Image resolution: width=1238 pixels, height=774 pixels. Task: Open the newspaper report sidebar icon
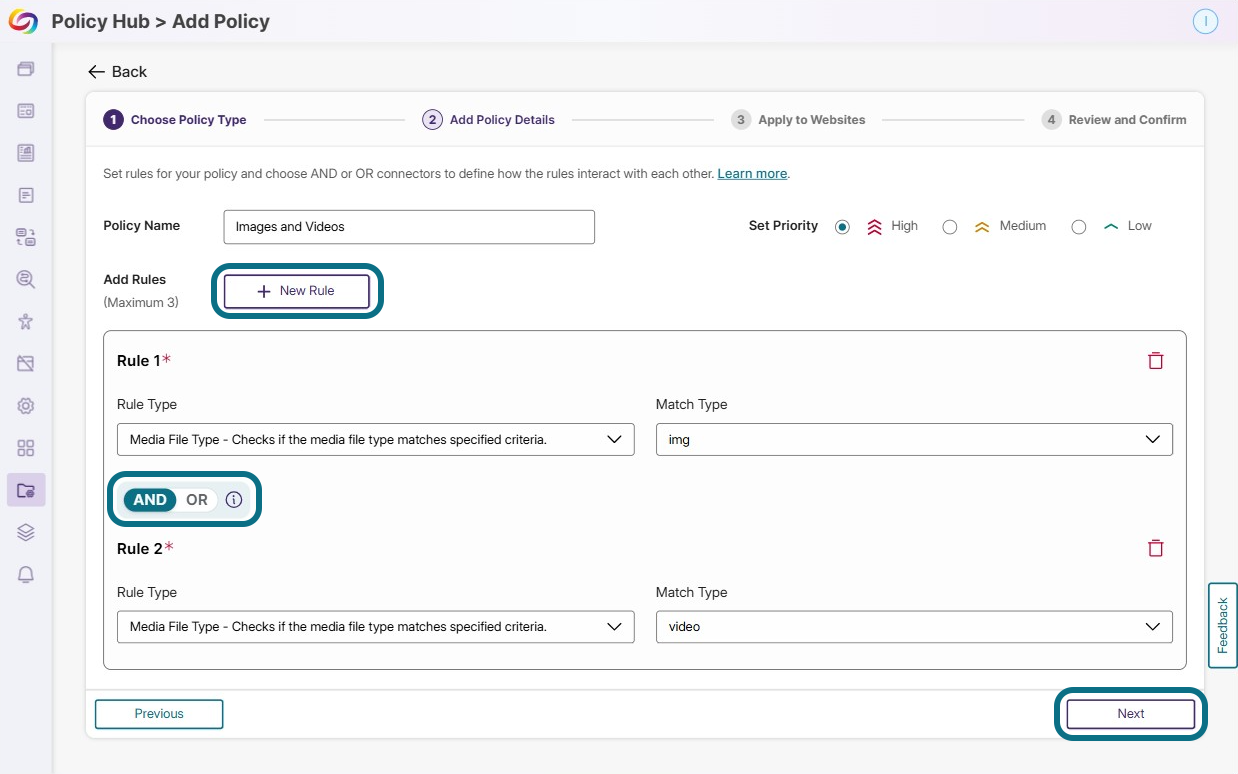[26, 153]
